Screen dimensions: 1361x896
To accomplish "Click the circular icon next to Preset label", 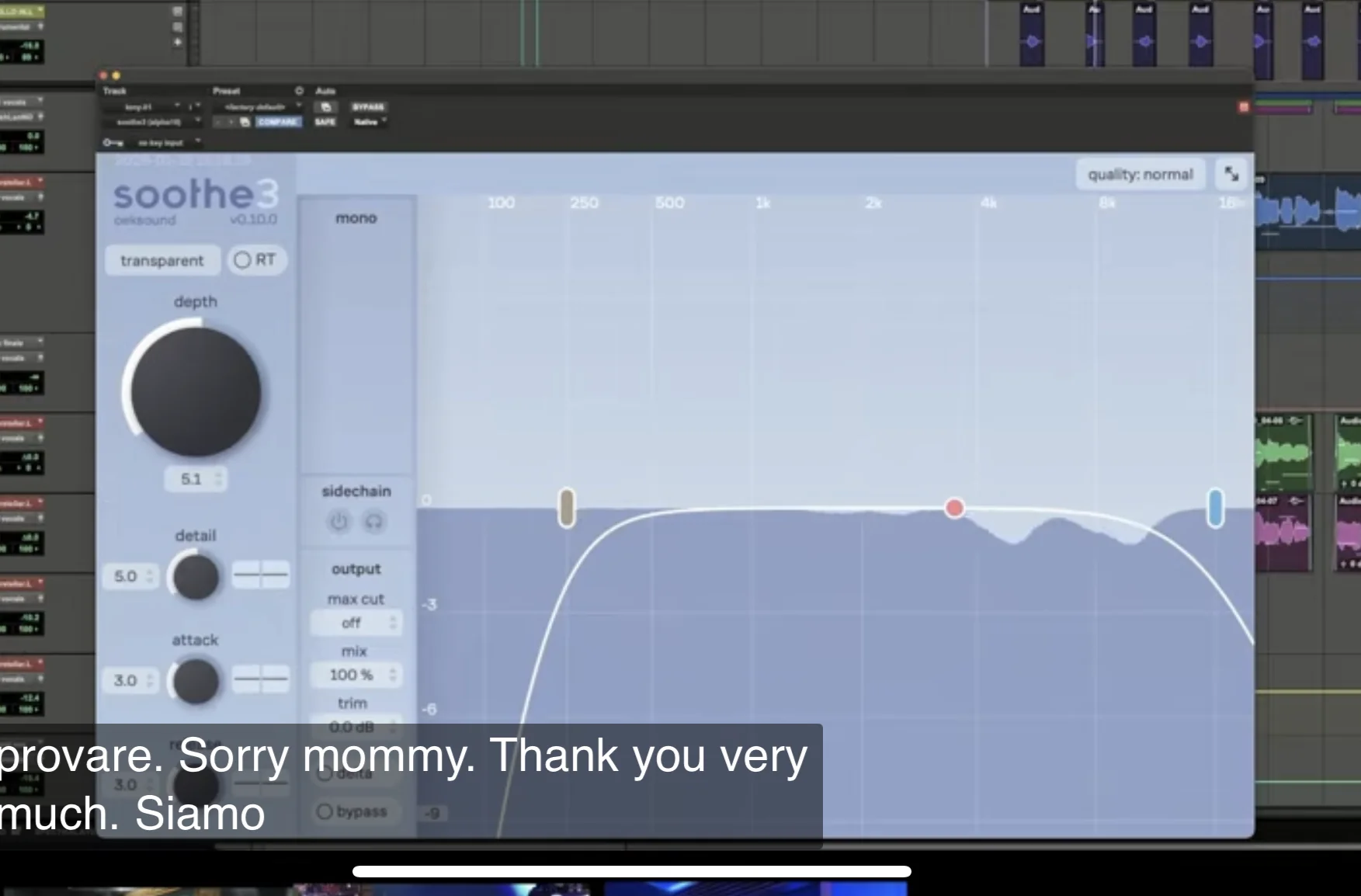I will [299, 91].
